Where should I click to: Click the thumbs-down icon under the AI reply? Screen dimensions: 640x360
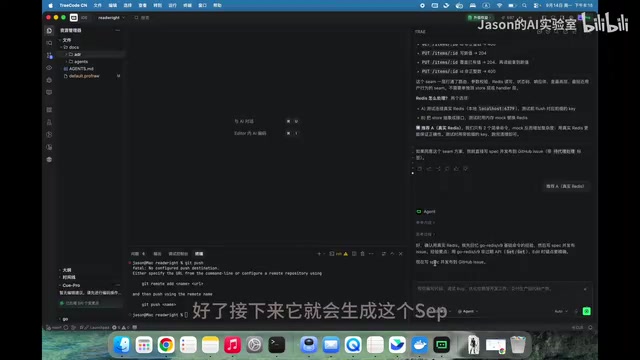[x=466, y=169]
